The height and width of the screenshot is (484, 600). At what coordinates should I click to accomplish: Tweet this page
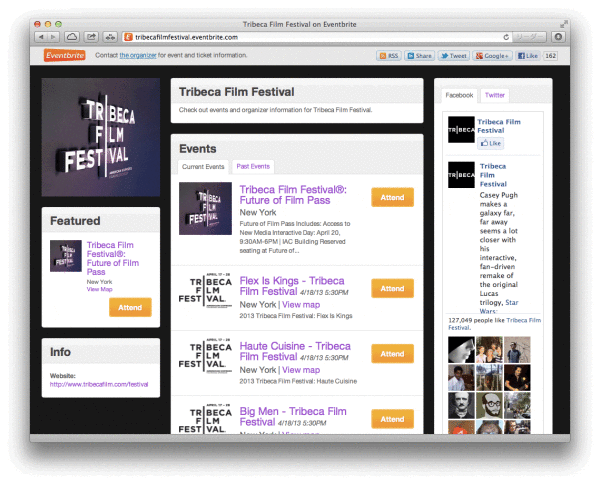(454, 56)
